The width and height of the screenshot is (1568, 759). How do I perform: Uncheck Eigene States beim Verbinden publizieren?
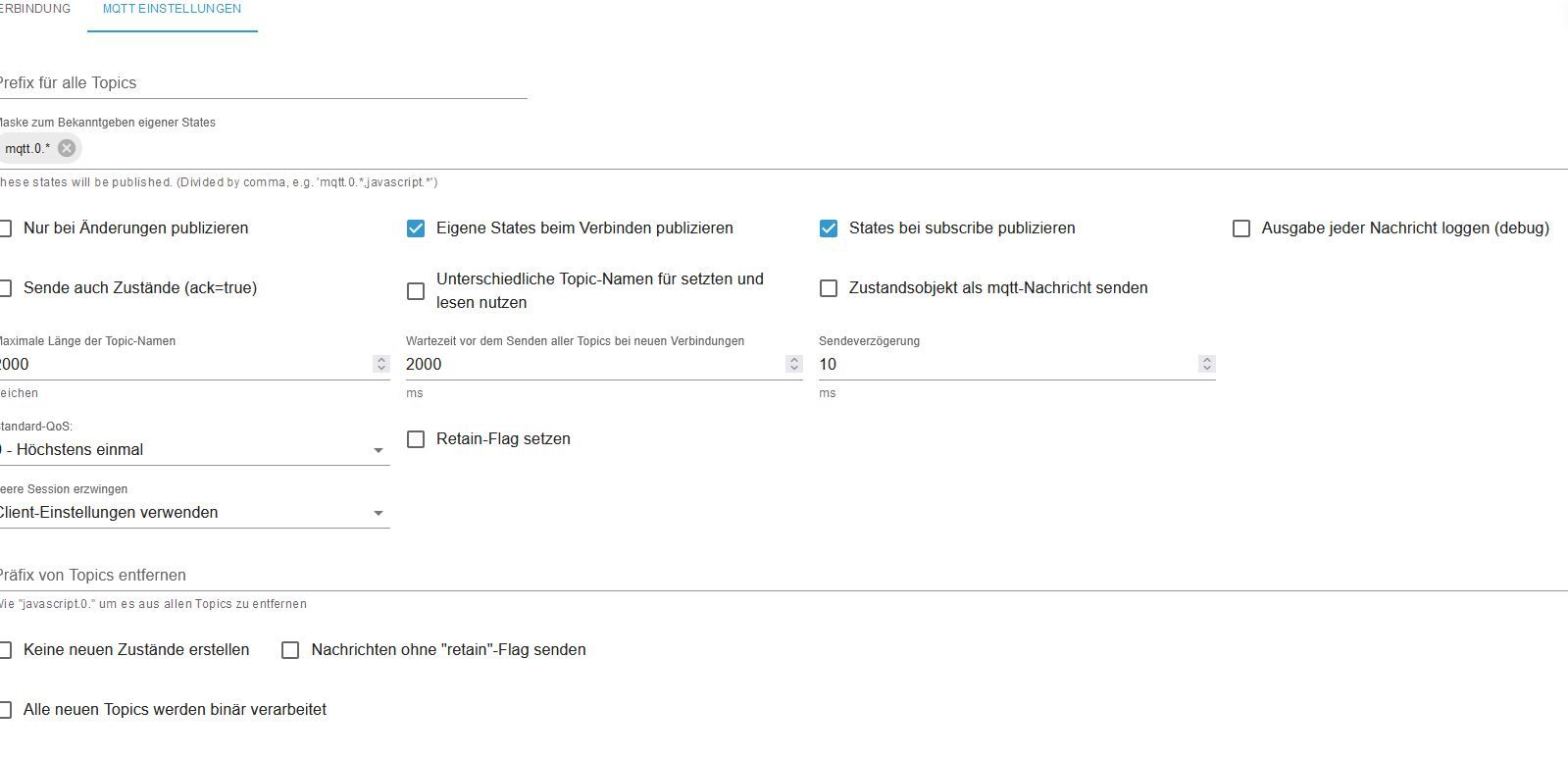click(x=416, y=228)
